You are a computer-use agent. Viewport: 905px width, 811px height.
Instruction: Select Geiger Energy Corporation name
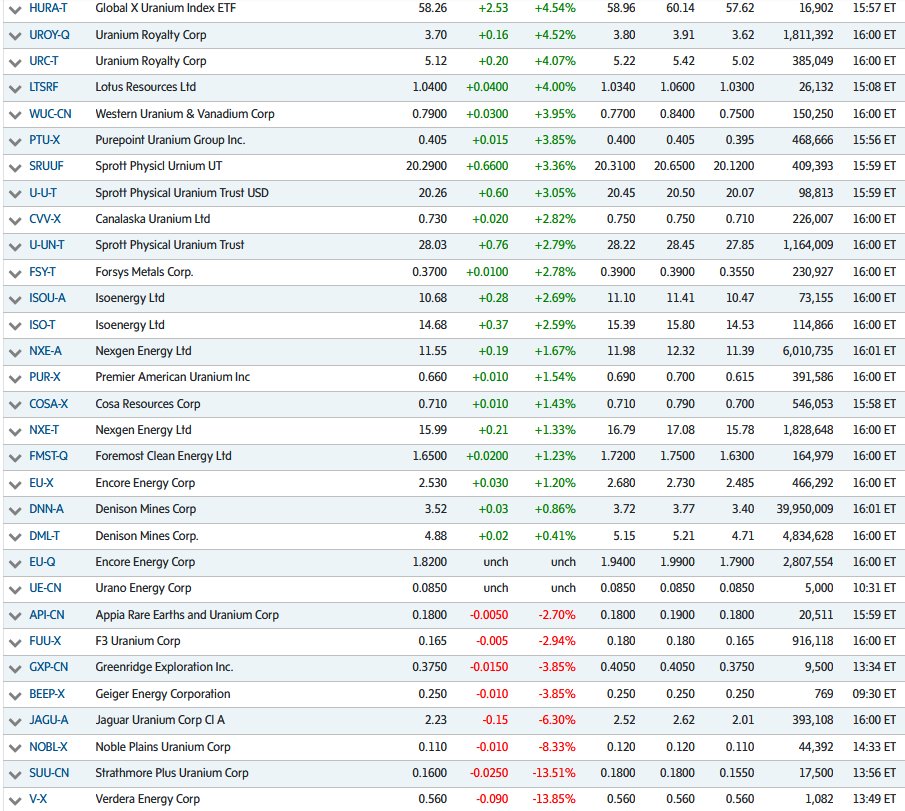(x=163, y=694)
